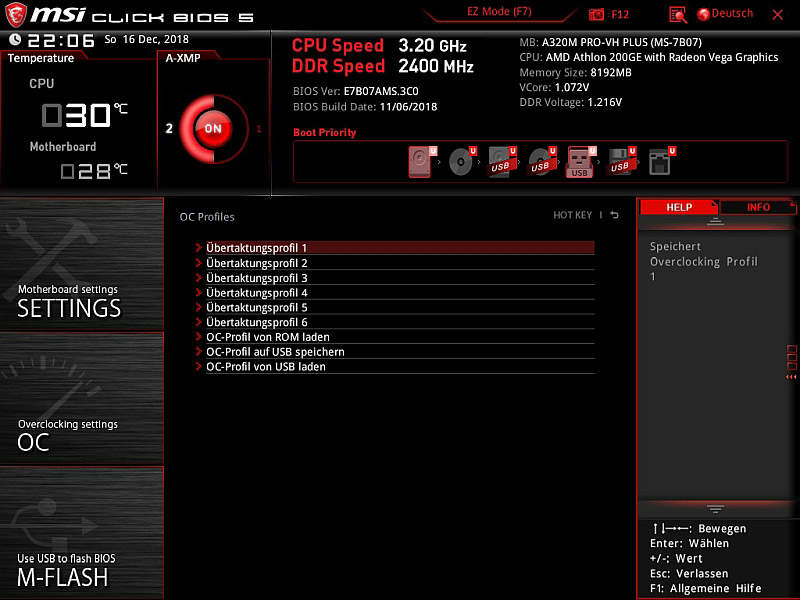This screenshot has width=800, height=600.
Task: Expand the chevron beside Übertaktungsprofil 4
Action: point(198,292)
